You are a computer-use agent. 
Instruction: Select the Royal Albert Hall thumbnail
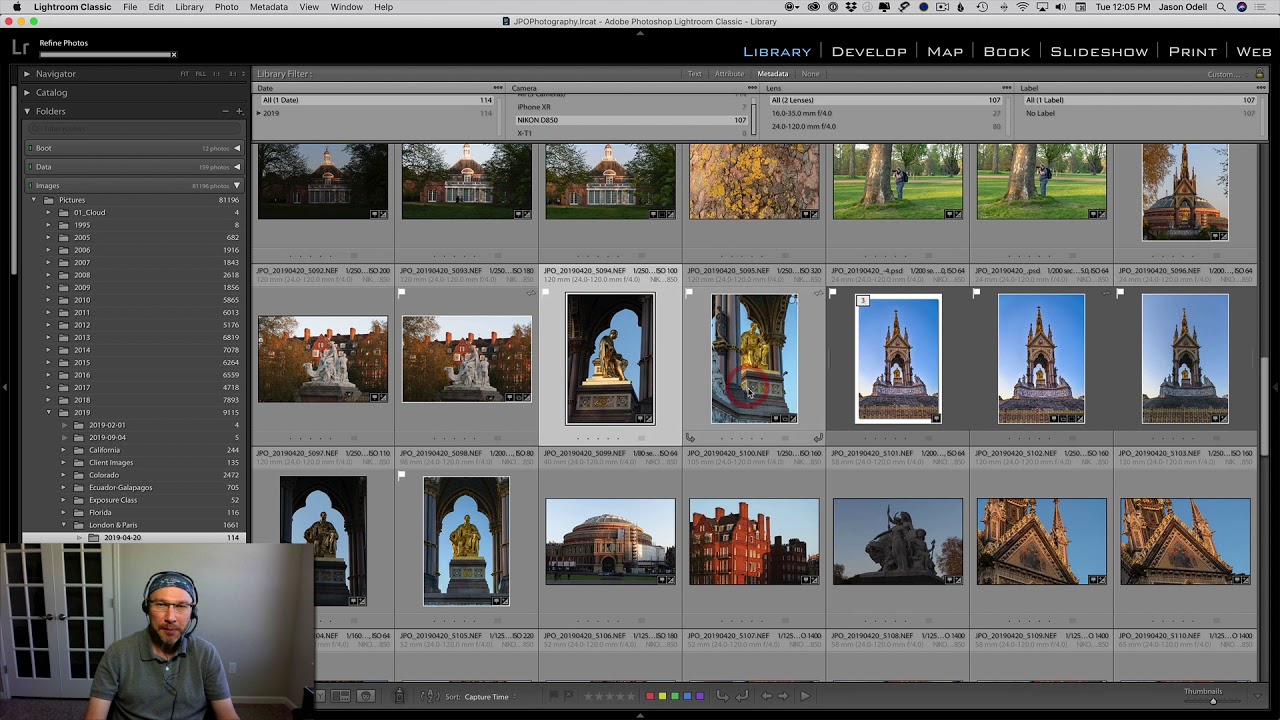pyautogui.click(x=610, y=541)
